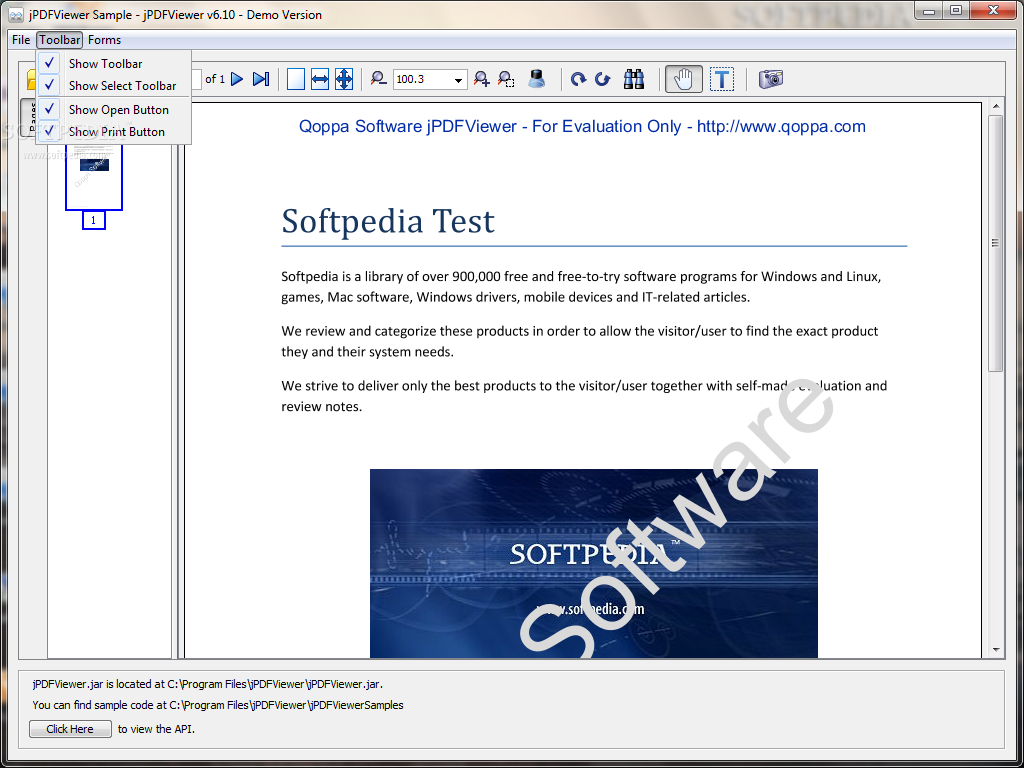Click the page number input field

[x=196, y=79]
